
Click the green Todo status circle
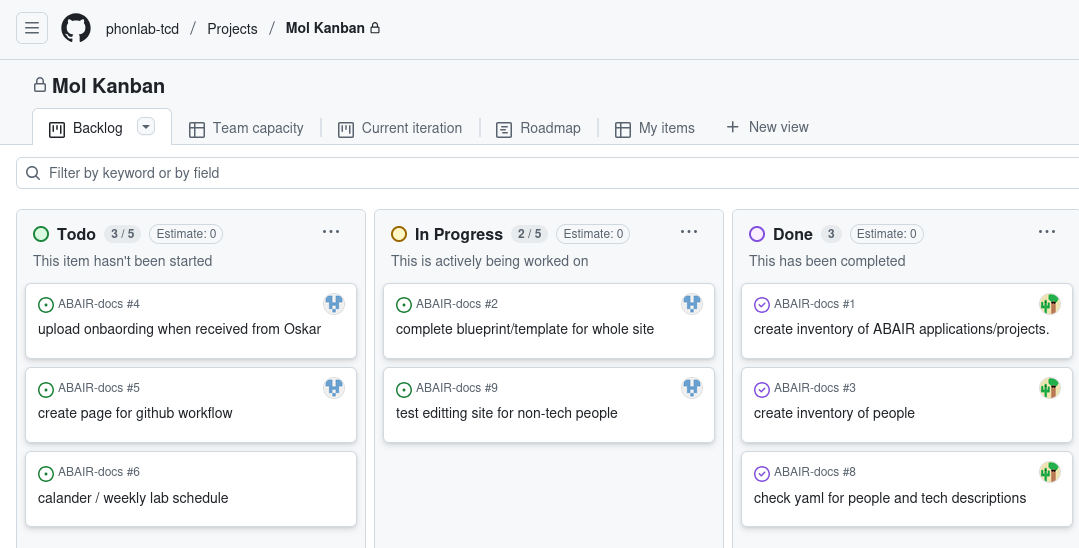point(41,234)
